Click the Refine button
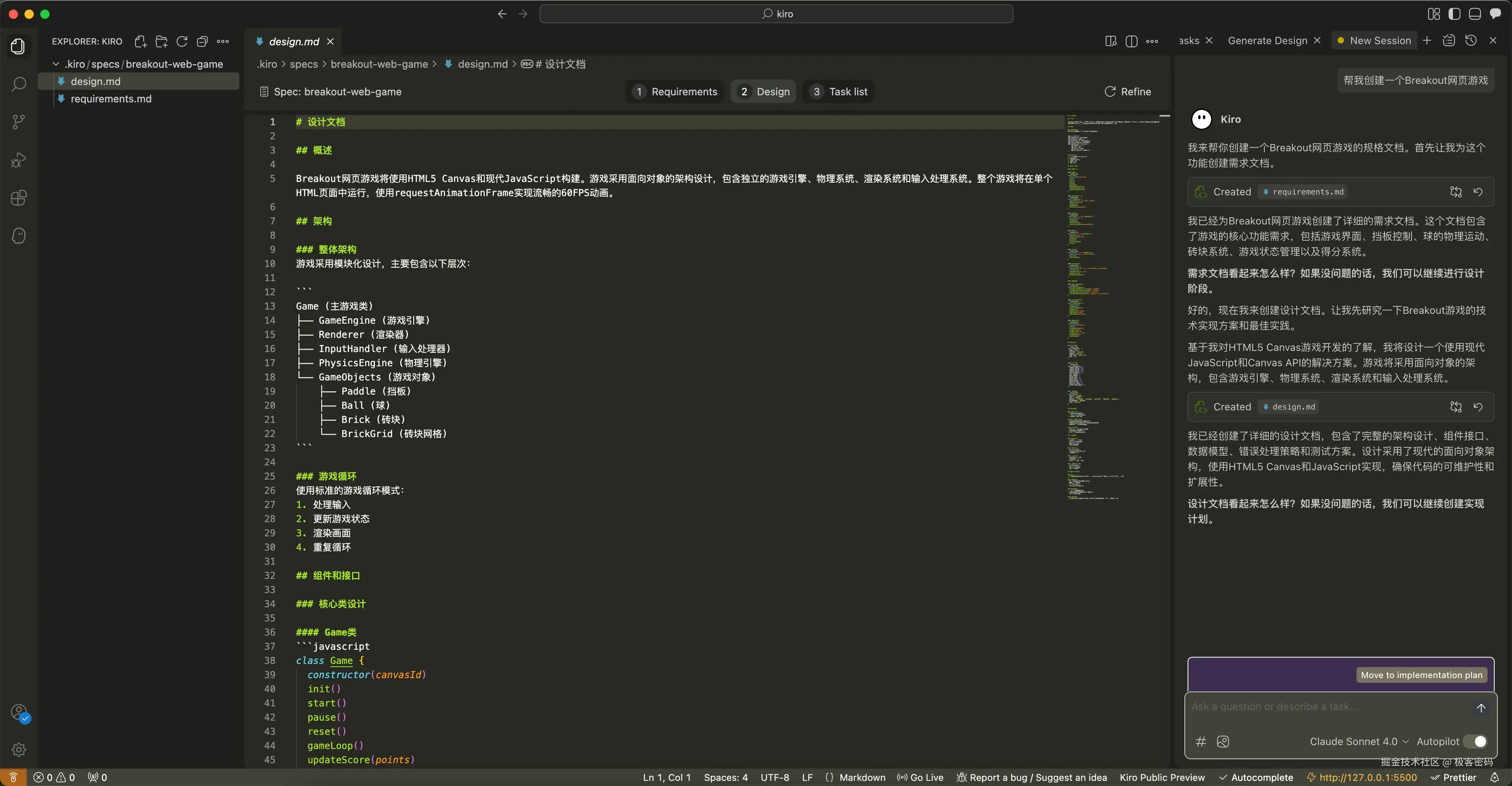 [x=1128, y=92]
